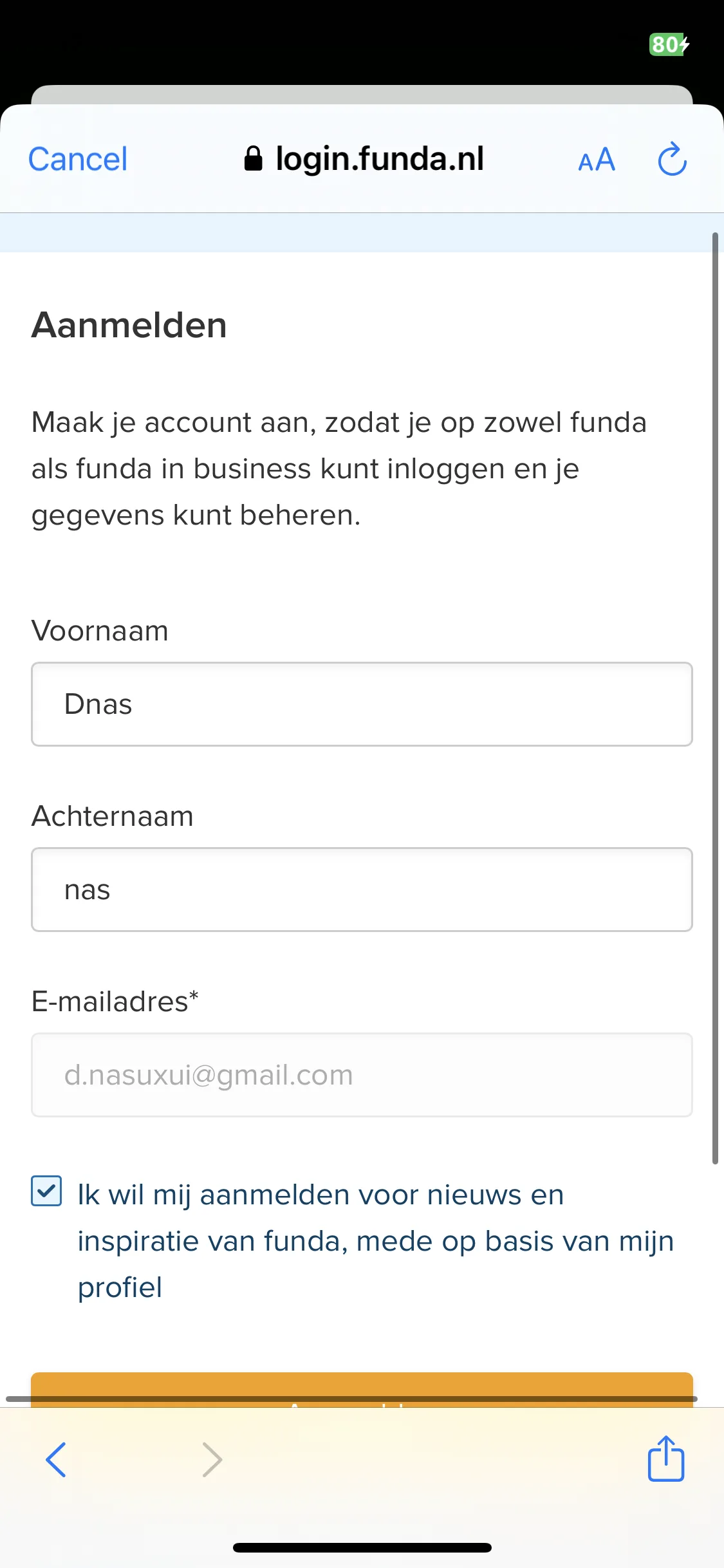724x1568 pixels.
Task: Open the AA text size menu
Action: 597,160
